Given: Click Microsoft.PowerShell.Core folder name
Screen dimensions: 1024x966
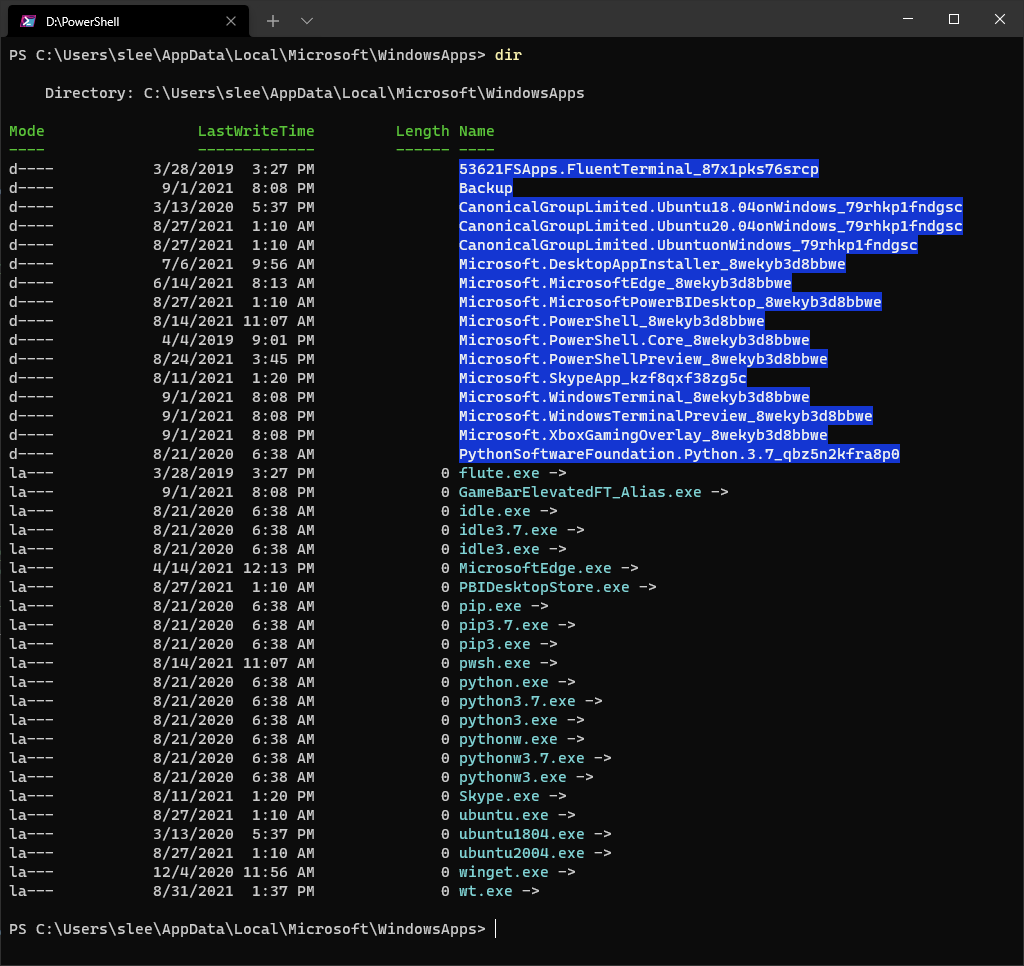Looking at the screenshot, I should 634,340.
